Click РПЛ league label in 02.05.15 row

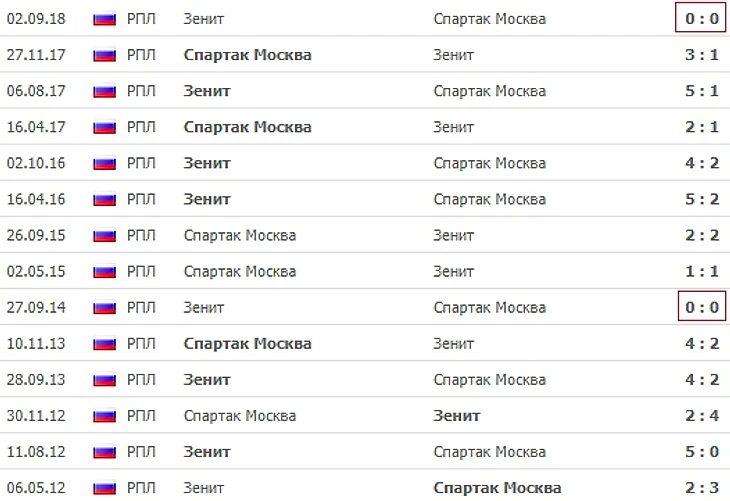[x=141, y=271]
